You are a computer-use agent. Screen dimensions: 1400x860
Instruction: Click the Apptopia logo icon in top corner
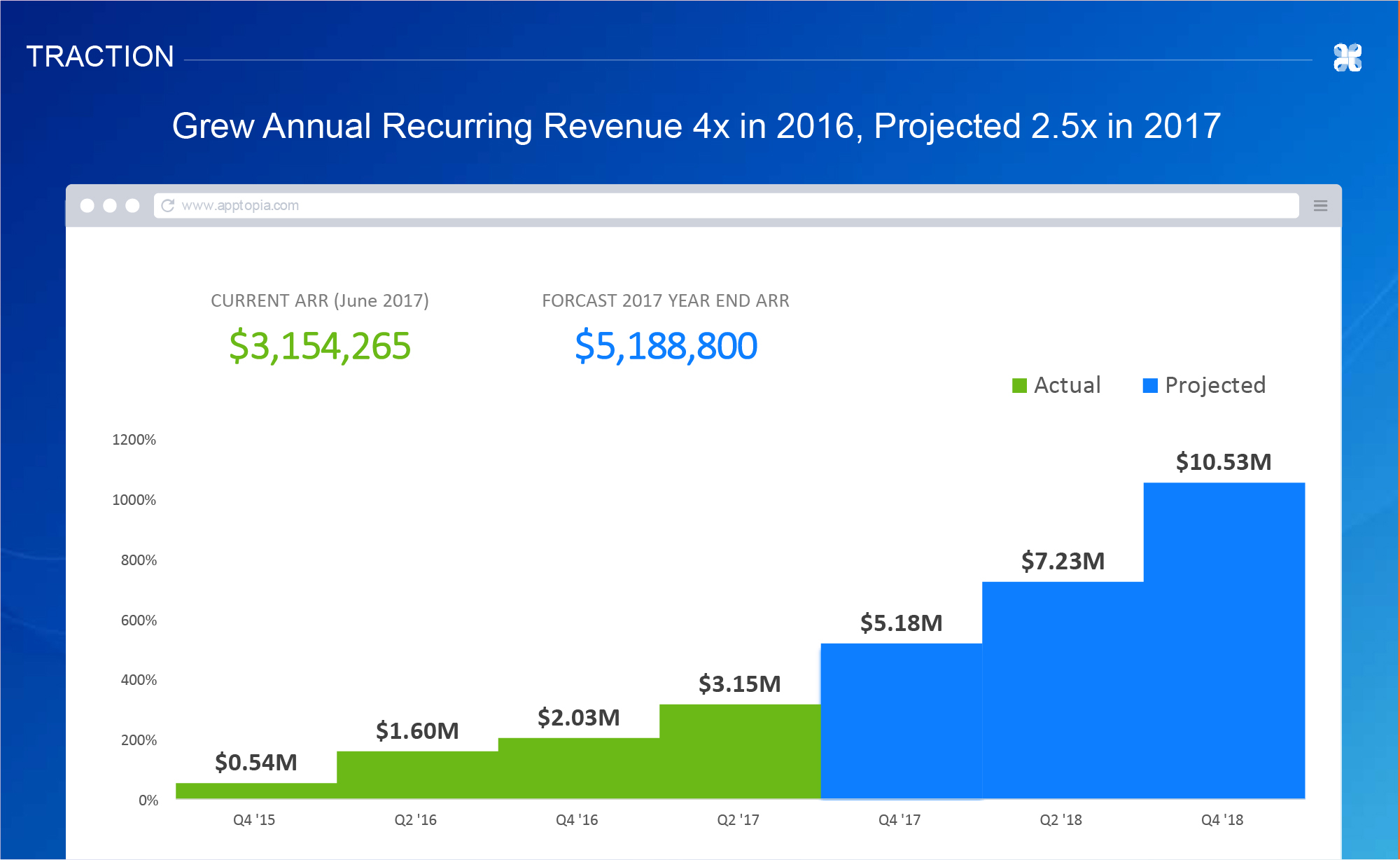1347,57
